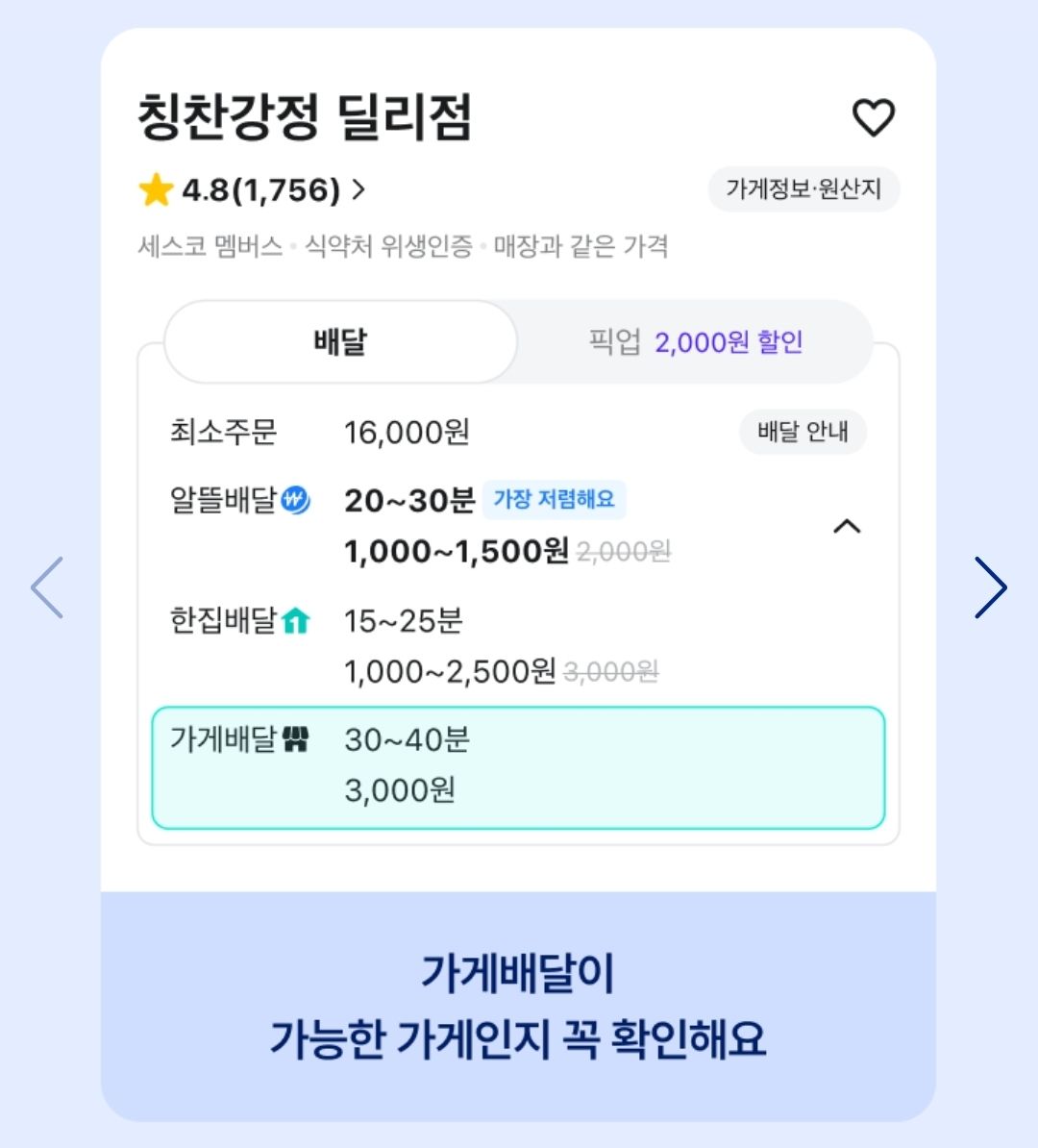Screen dimensions: 1038x1148
Task: Click the store title 칭찬강정 딜리점
Action: click(305, 117)
